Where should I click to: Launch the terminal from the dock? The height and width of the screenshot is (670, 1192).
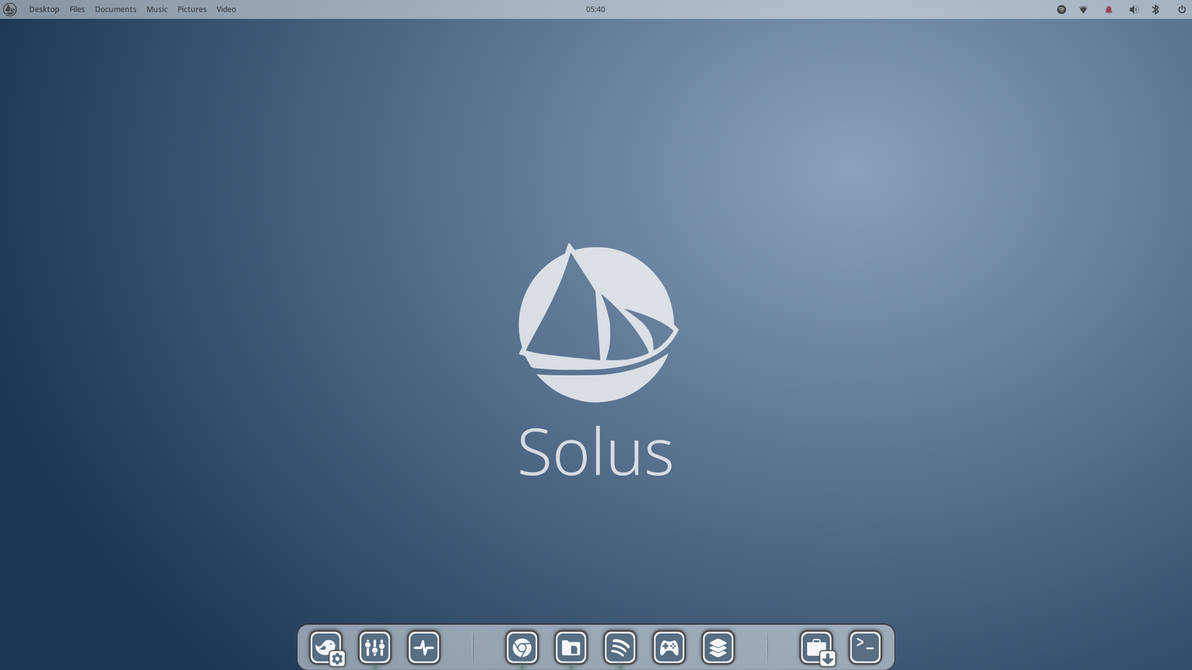click(x=865, y=647)
